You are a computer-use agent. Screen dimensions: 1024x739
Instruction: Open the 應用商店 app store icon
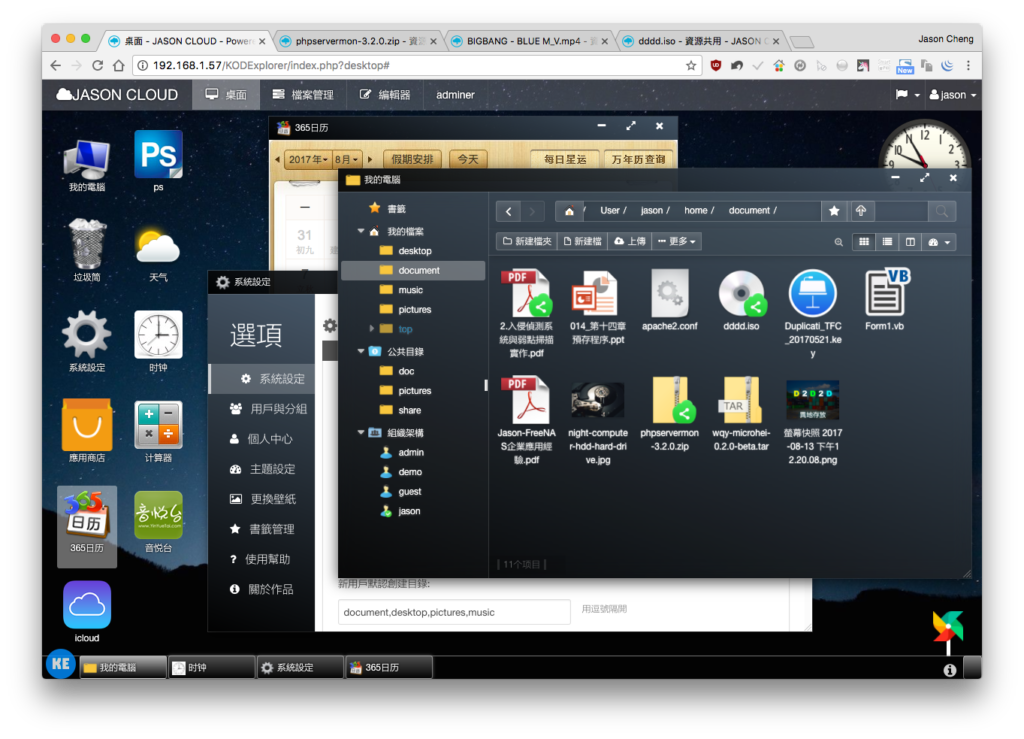click(87, 431)
